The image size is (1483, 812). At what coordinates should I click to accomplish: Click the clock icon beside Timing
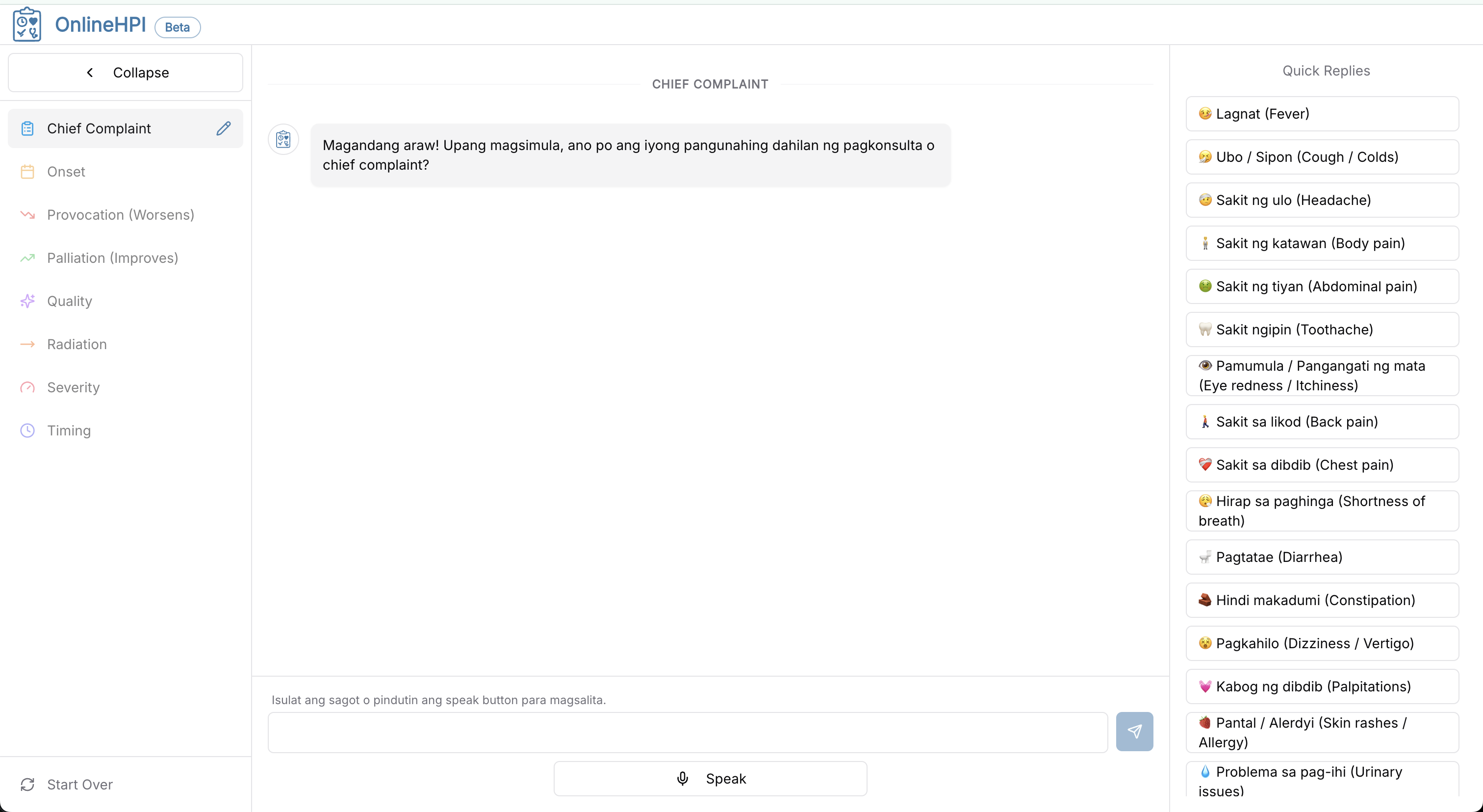27,430
